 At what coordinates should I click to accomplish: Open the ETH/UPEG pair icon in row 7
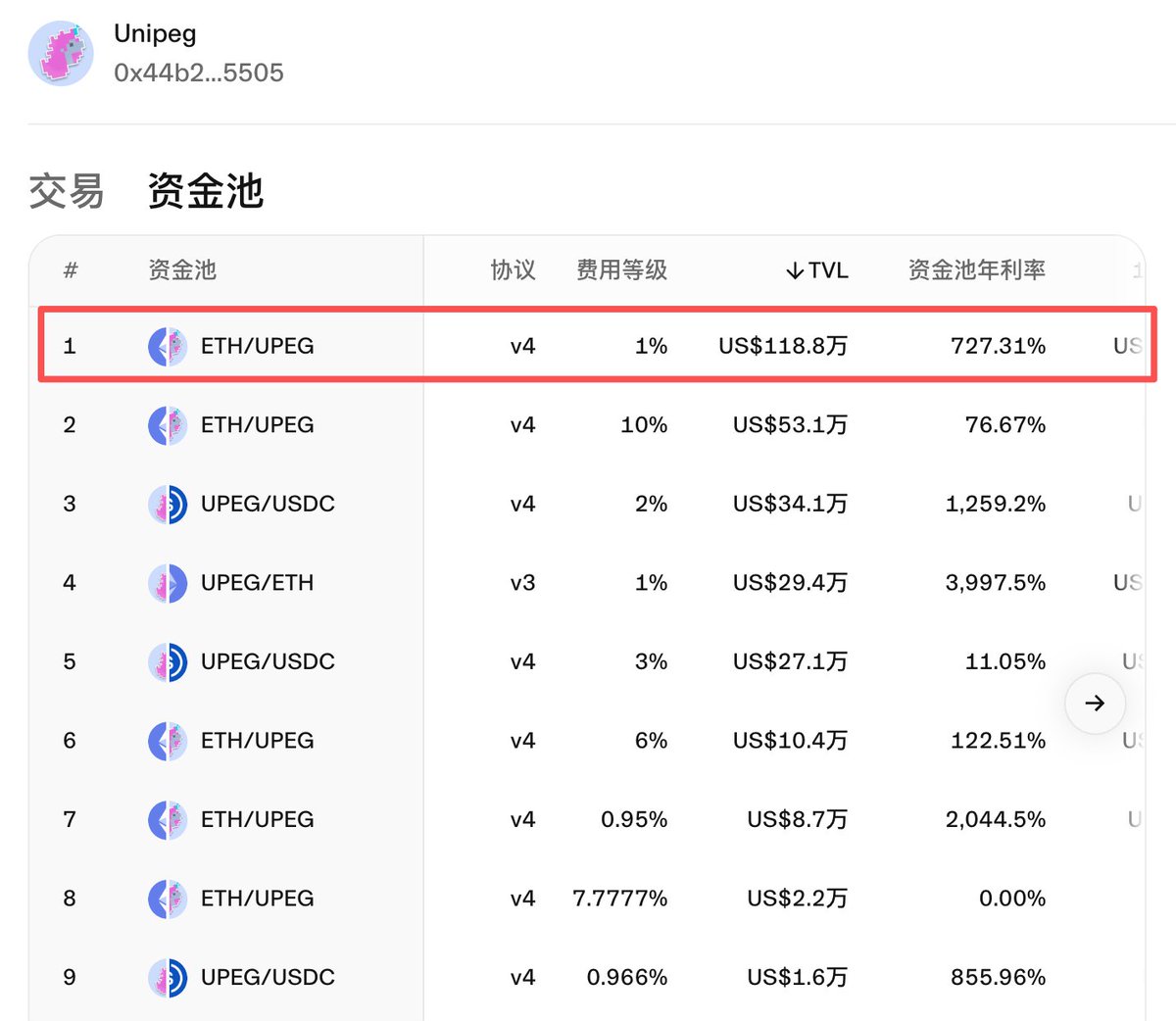(x=168, y=819)
